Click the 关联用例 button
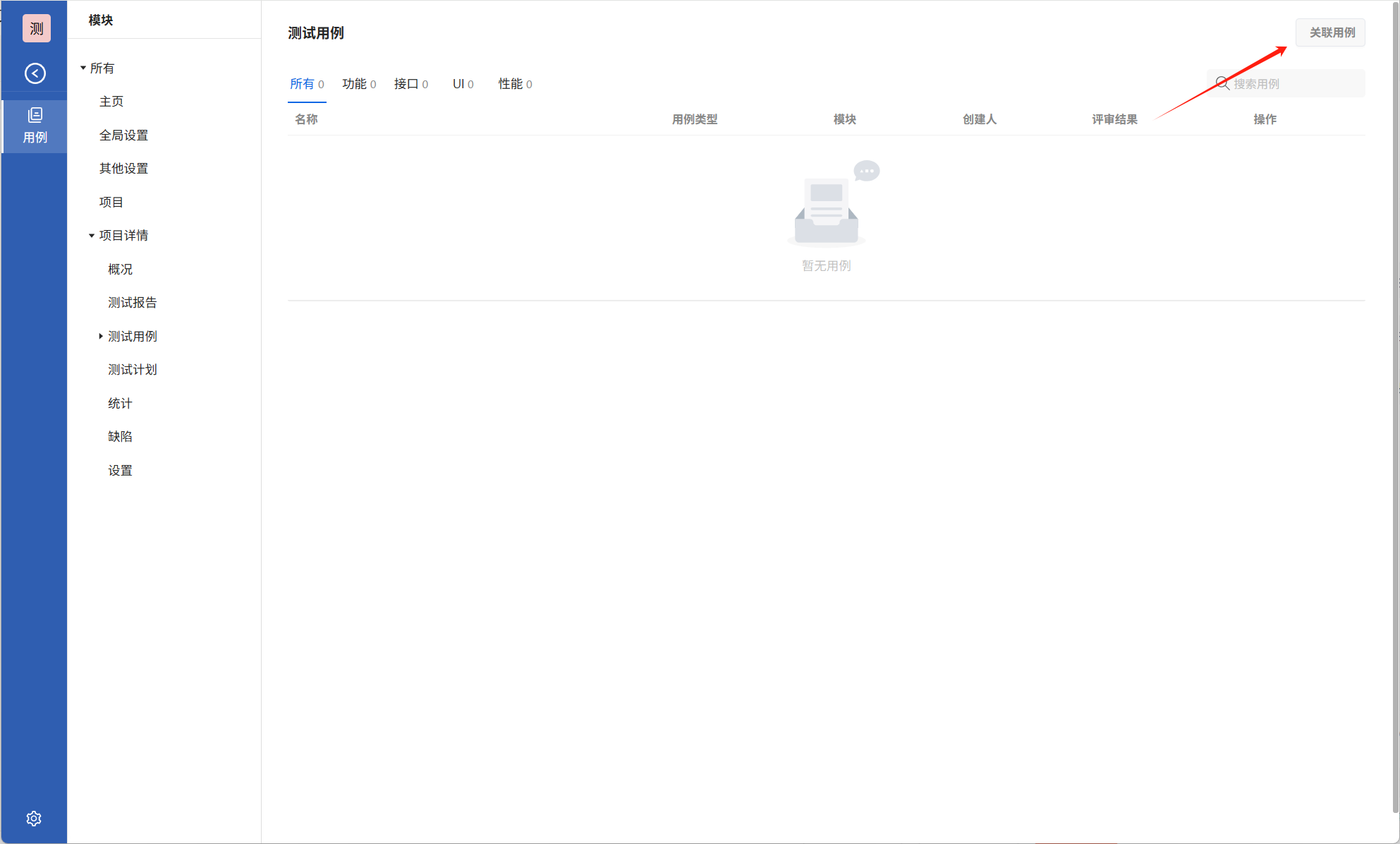Viewport: 1400px width, 844px height. pyautogui.click(x=1331, y=32)
